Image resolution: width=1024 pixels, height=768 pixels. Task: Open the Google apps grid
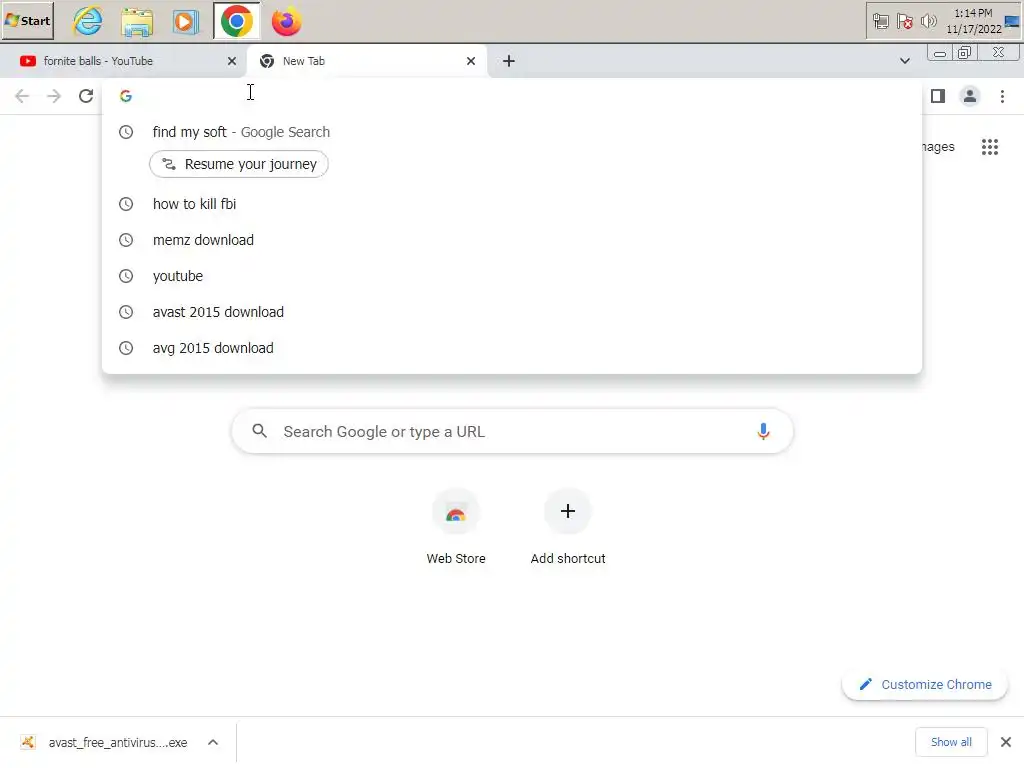(989, 147)
